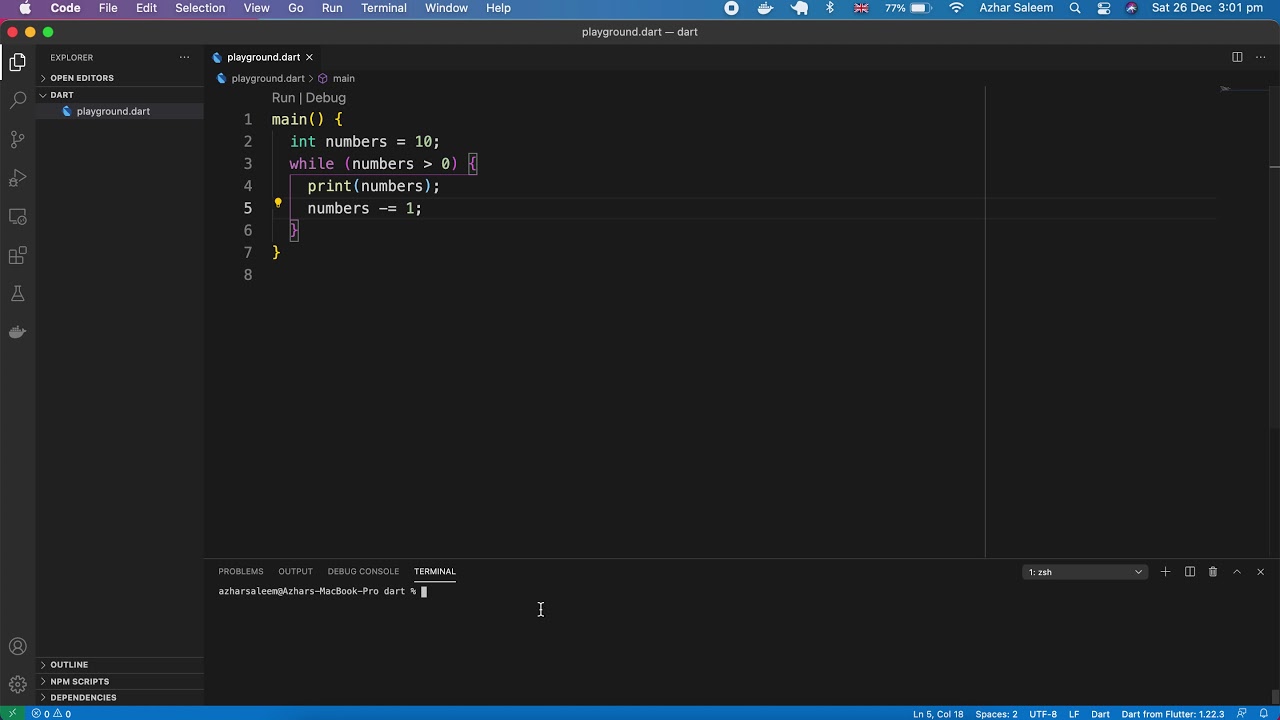
Task: Split the editor right
Action: [x=1237, y=57]
